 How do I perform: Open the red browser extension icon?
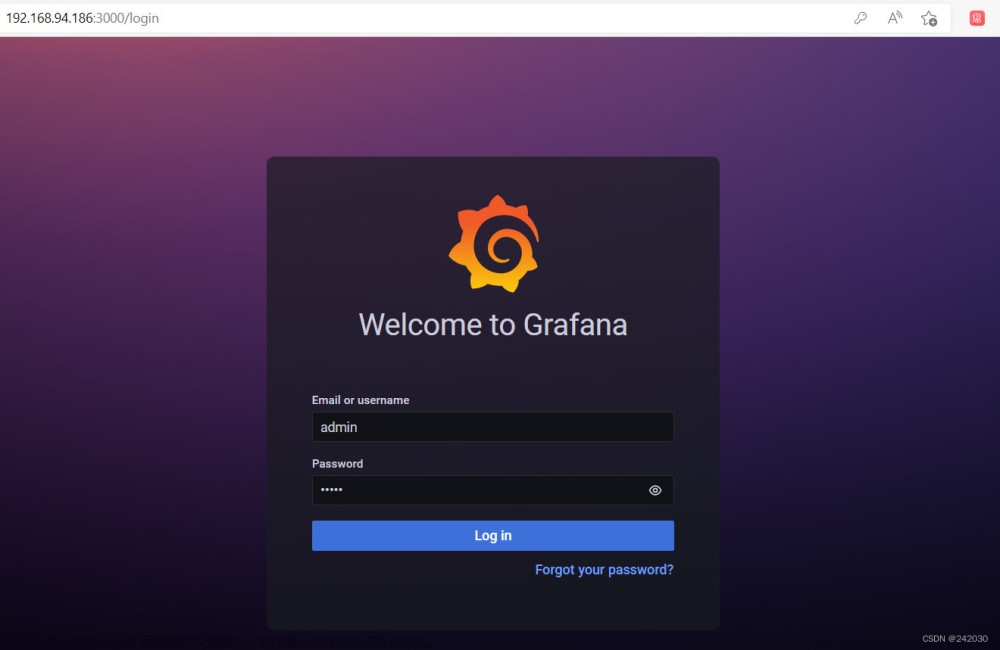click(x=977, y=18)
